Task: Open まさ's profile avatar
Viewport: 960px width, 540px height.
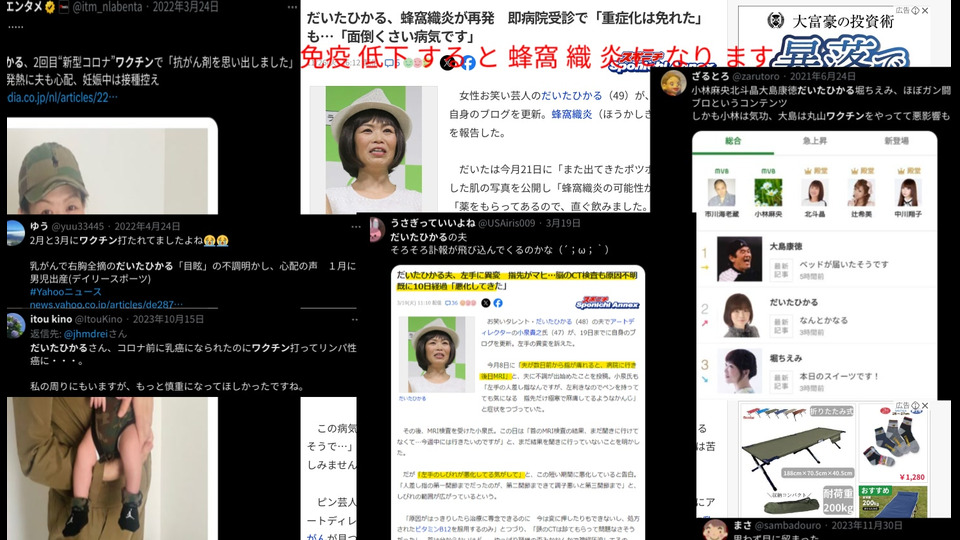Action: pyautogui.click(x=714, y=530)
